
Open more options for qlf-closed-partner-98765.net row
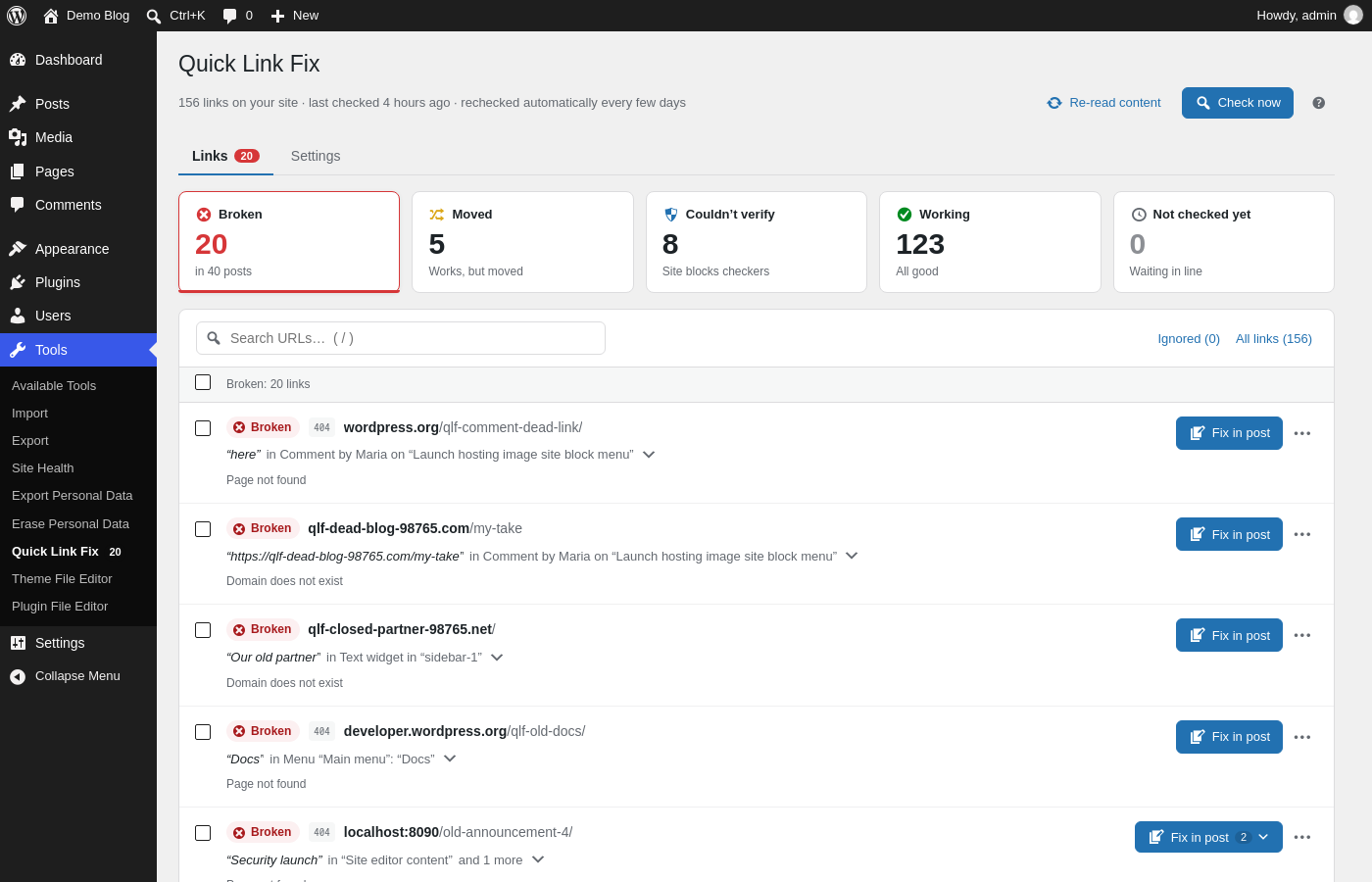coord(1302,635)
